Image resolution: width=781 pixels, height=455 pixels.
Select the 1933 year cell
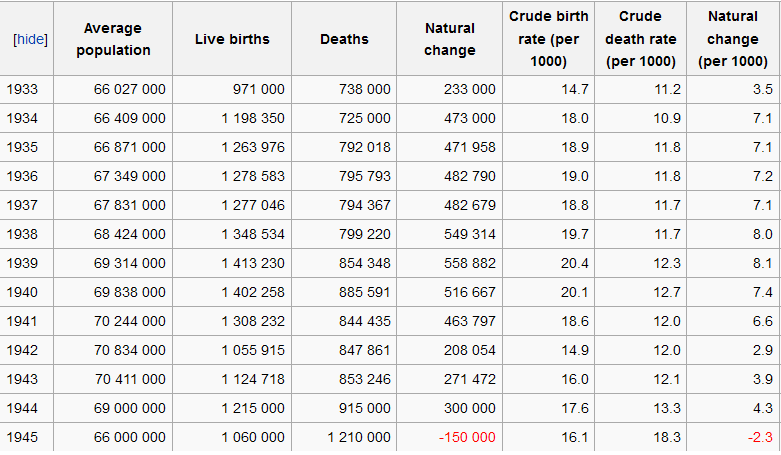pos(22,89)
